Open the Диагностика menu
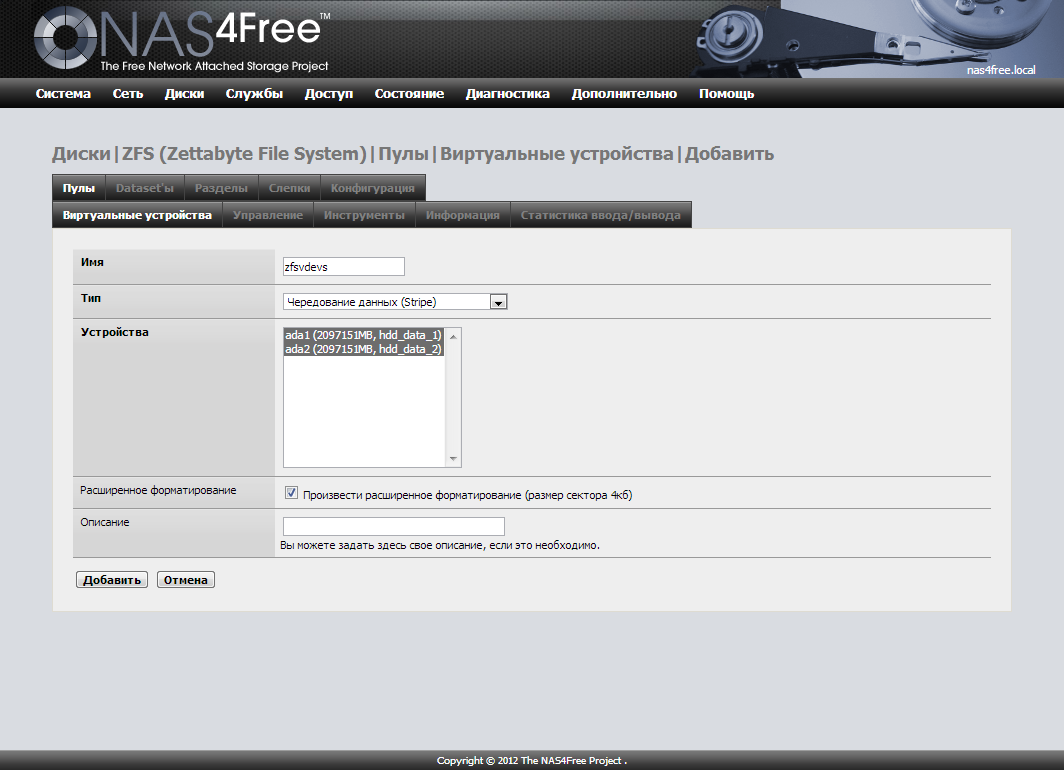The height and width of the screenshot is (770, 1064). (x=508, y=94)
